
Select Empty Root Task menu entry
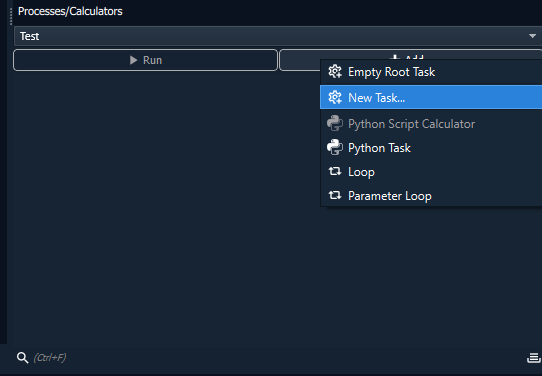point(431,72)
